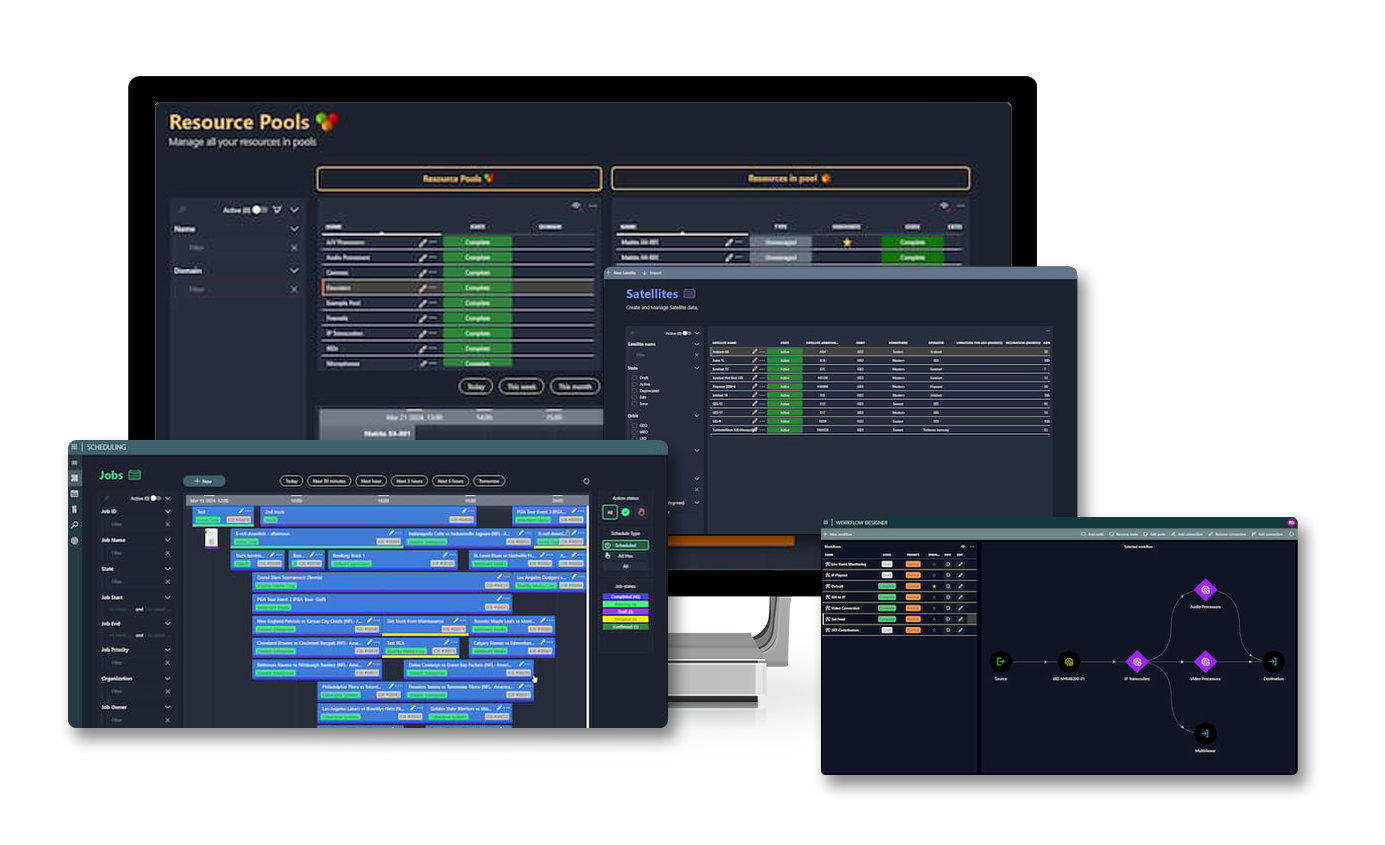
Task: Collapse the Job Name filter section
Action: point(167,540)
